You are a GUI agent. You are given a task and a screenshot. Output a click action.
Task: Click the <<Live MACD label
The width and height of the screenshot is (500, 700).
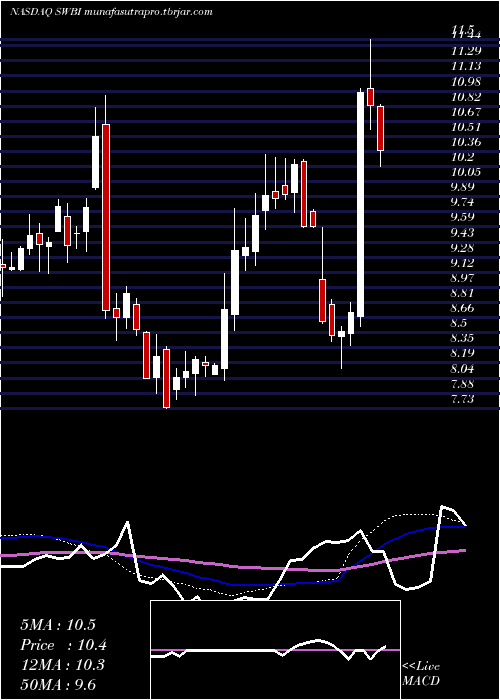(421, 674)
